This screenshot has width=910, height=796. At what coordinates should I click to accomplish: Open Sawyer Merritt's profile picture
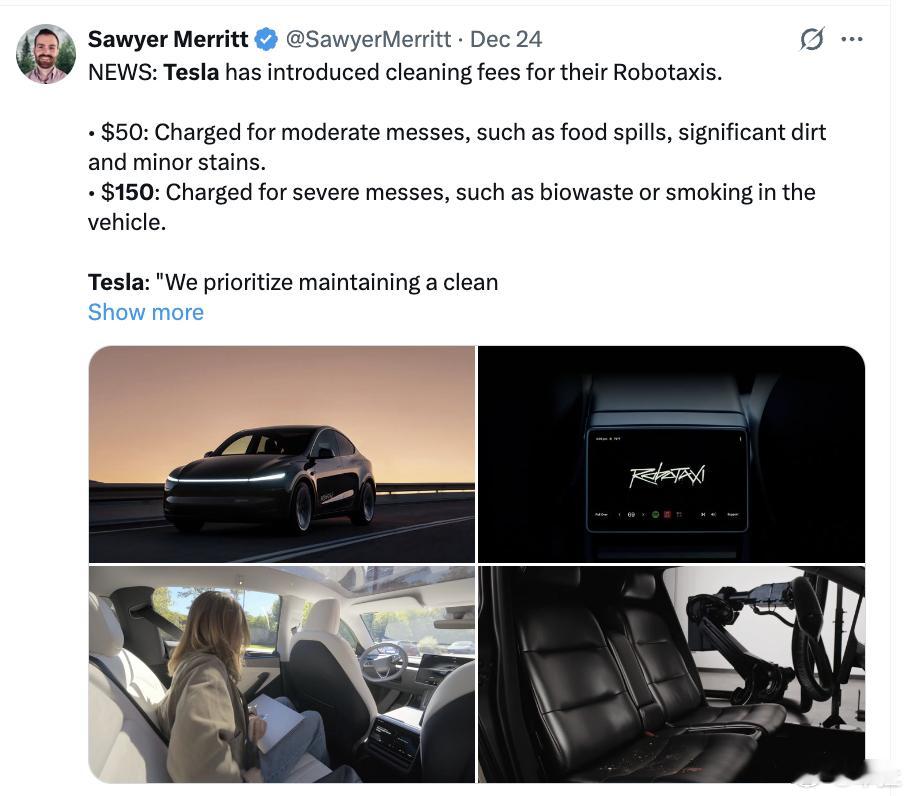[x=46, y=54]
